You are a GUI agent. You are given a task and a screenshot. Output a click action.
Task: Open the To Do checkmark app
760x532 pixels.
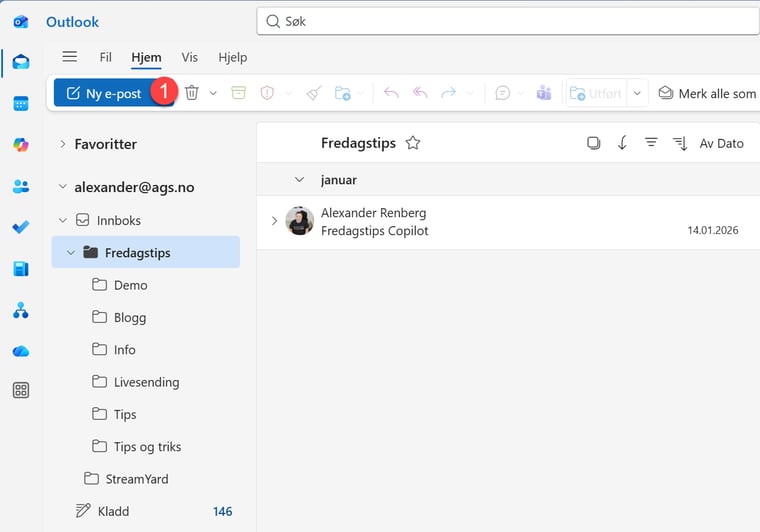(21, 227)
